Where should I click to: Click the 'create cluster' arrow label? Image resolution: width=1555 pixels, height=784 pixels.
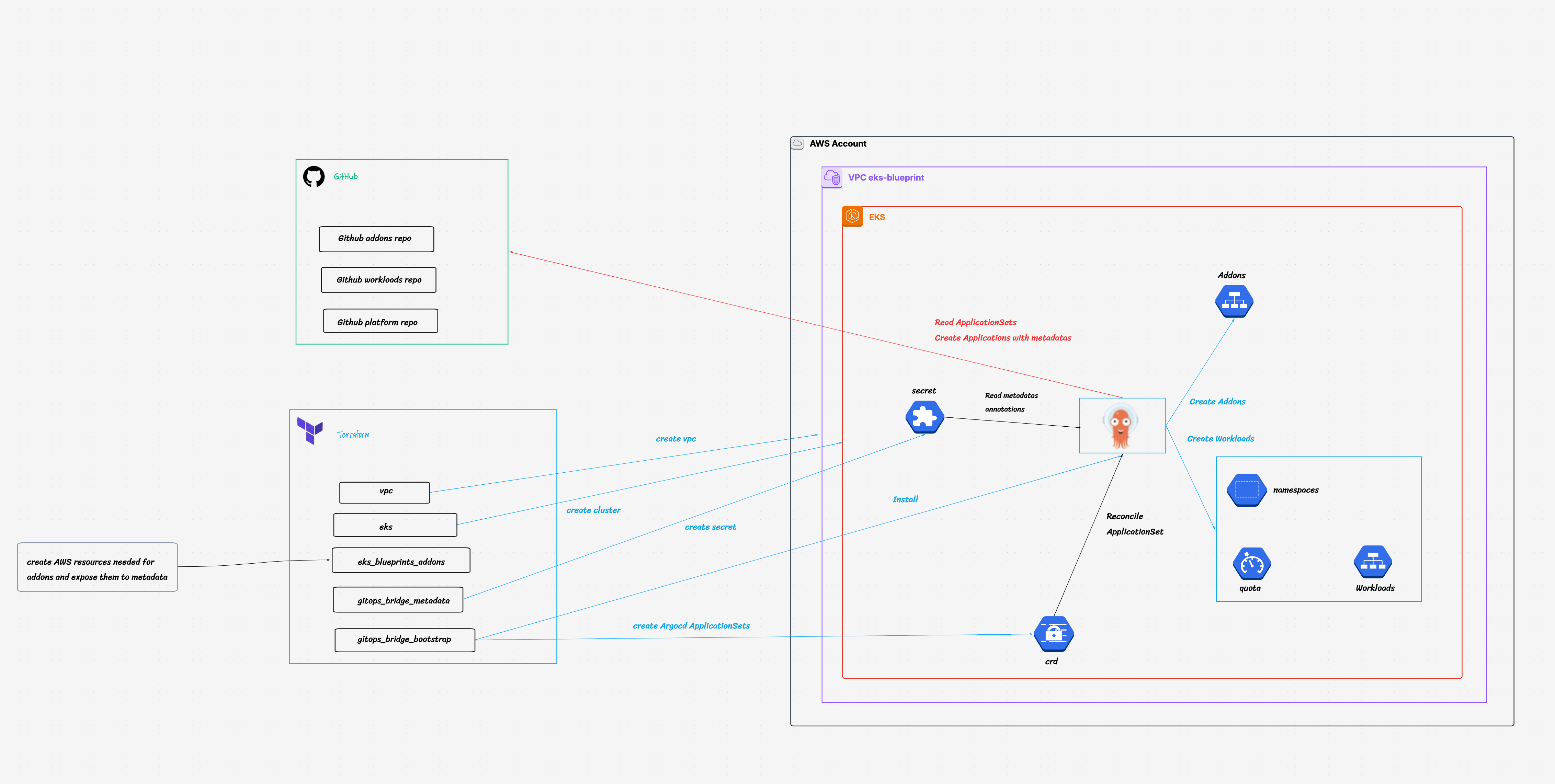click(x=593, y=510)
